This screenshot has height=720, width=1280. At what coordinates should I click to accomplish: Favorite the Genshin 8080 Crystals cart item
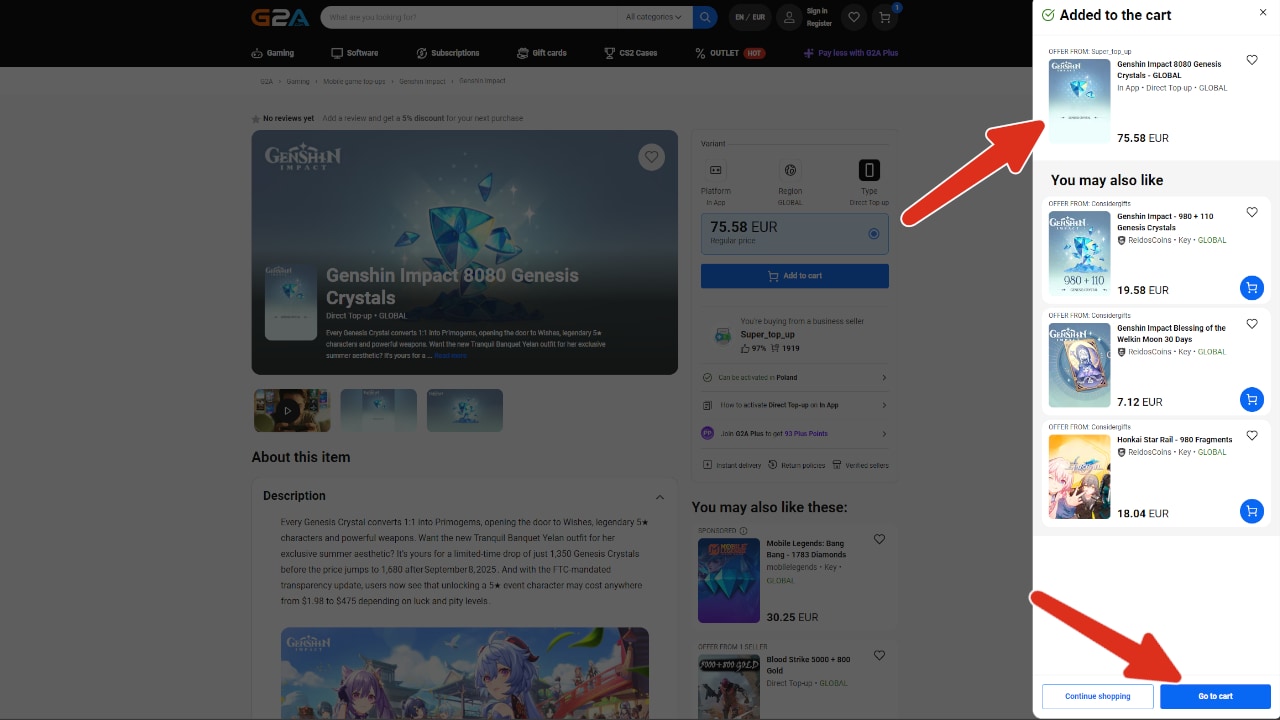tap(1252, 60)
